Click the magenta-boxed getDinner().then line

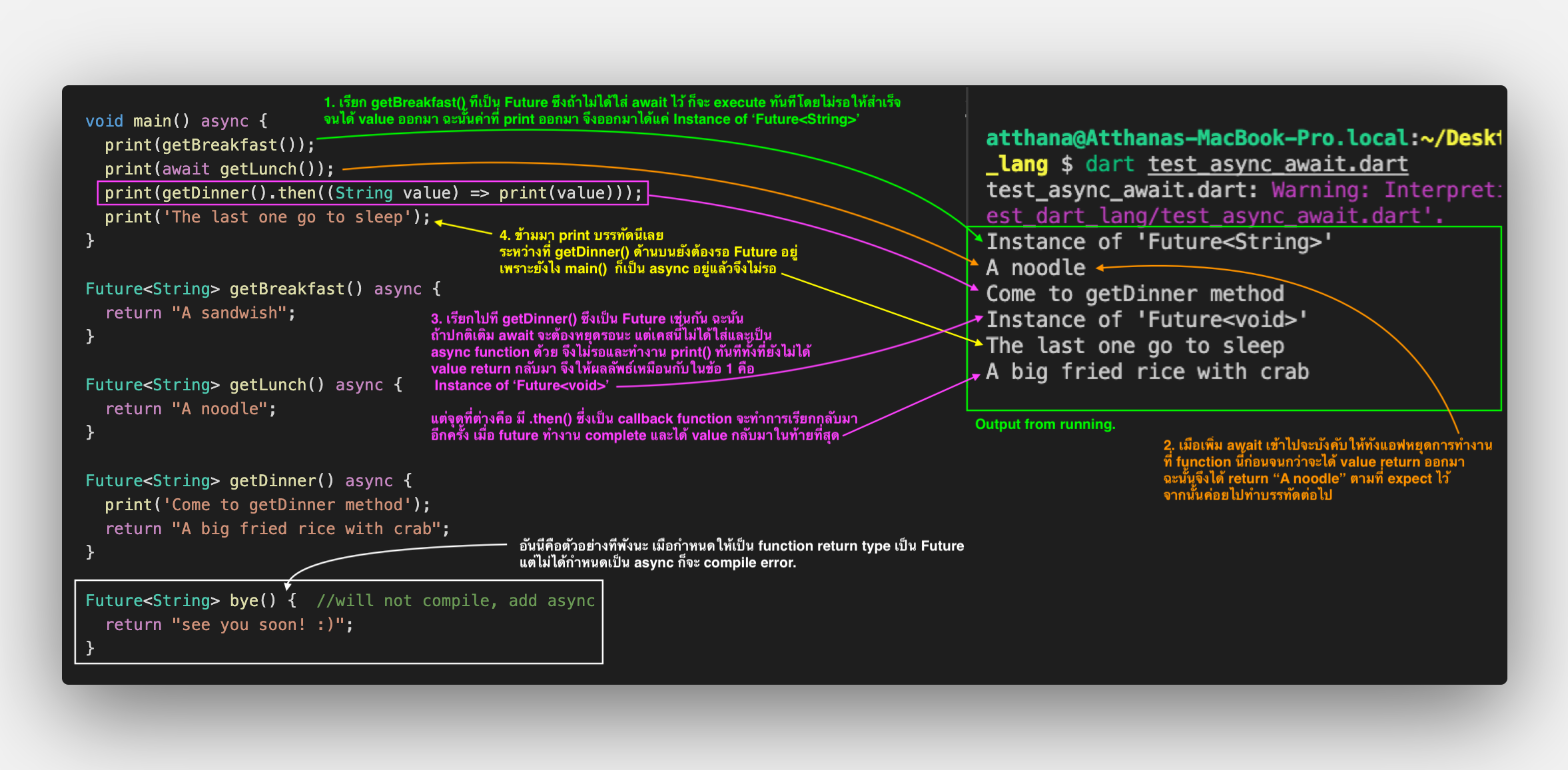coord(373,193)
